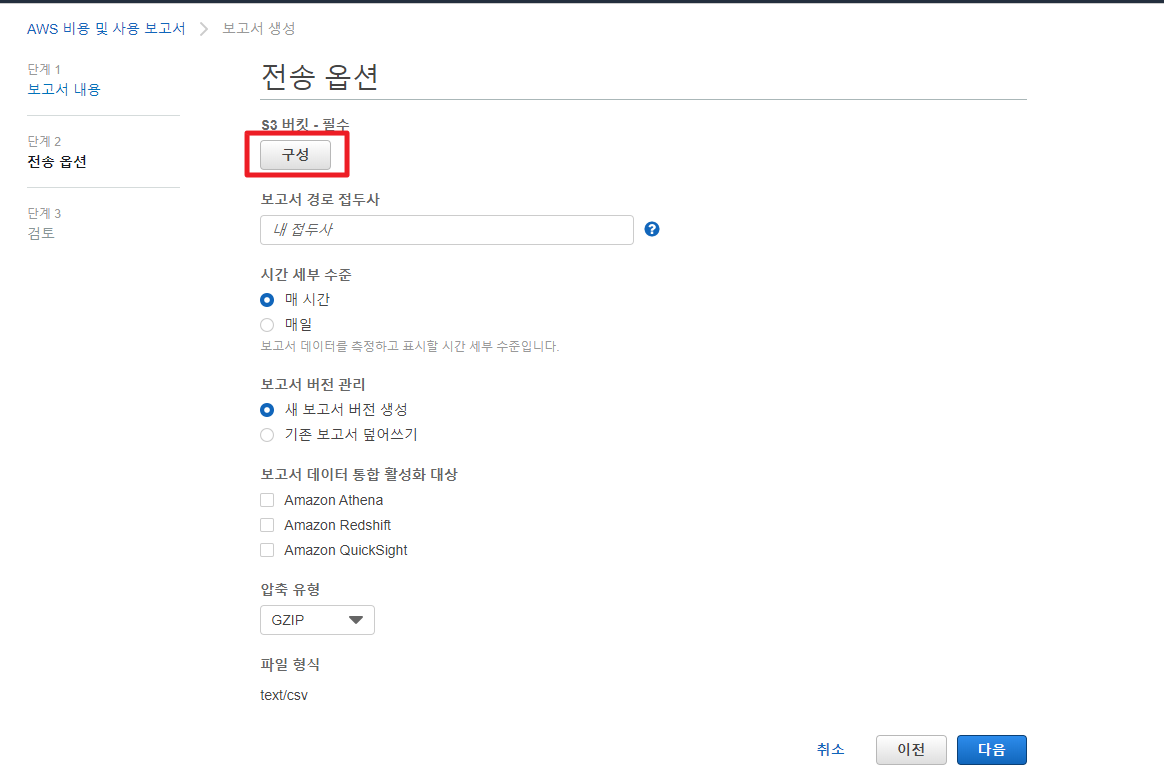
Task: Click the 취소 link
Action: pos(830,749)
